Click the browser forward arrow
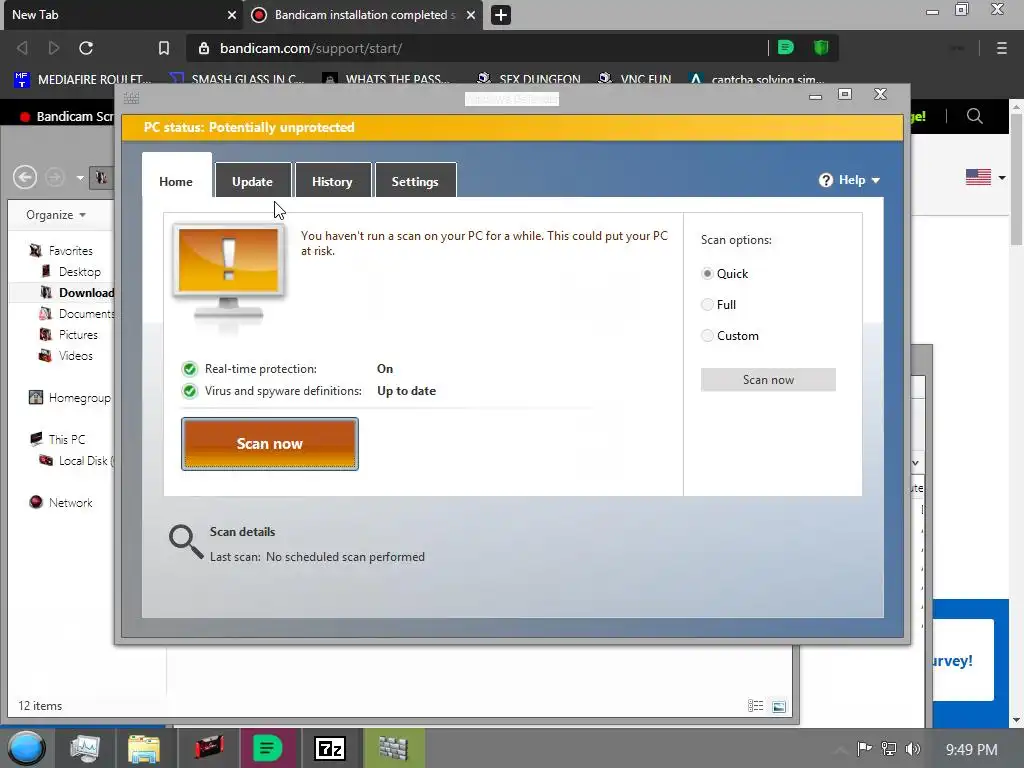Viewport: 1024px width, 768px height. (54, 48)
